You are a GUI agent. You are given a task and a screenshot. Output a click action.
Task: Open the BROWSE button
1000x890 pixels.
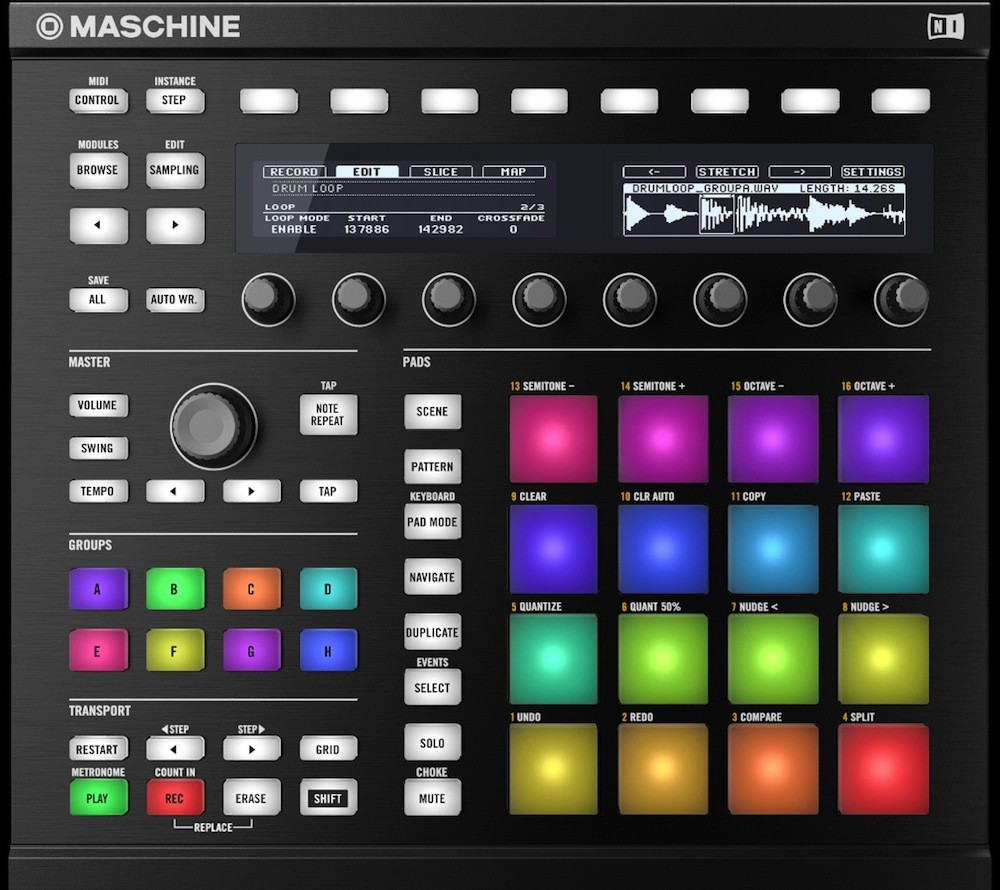click(98, 170)
